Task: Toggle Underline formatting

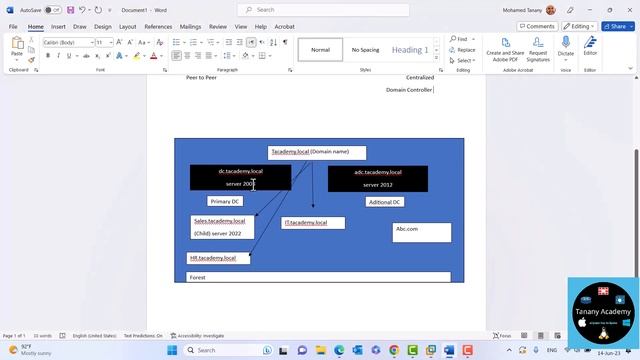Action: click(69, 56)
